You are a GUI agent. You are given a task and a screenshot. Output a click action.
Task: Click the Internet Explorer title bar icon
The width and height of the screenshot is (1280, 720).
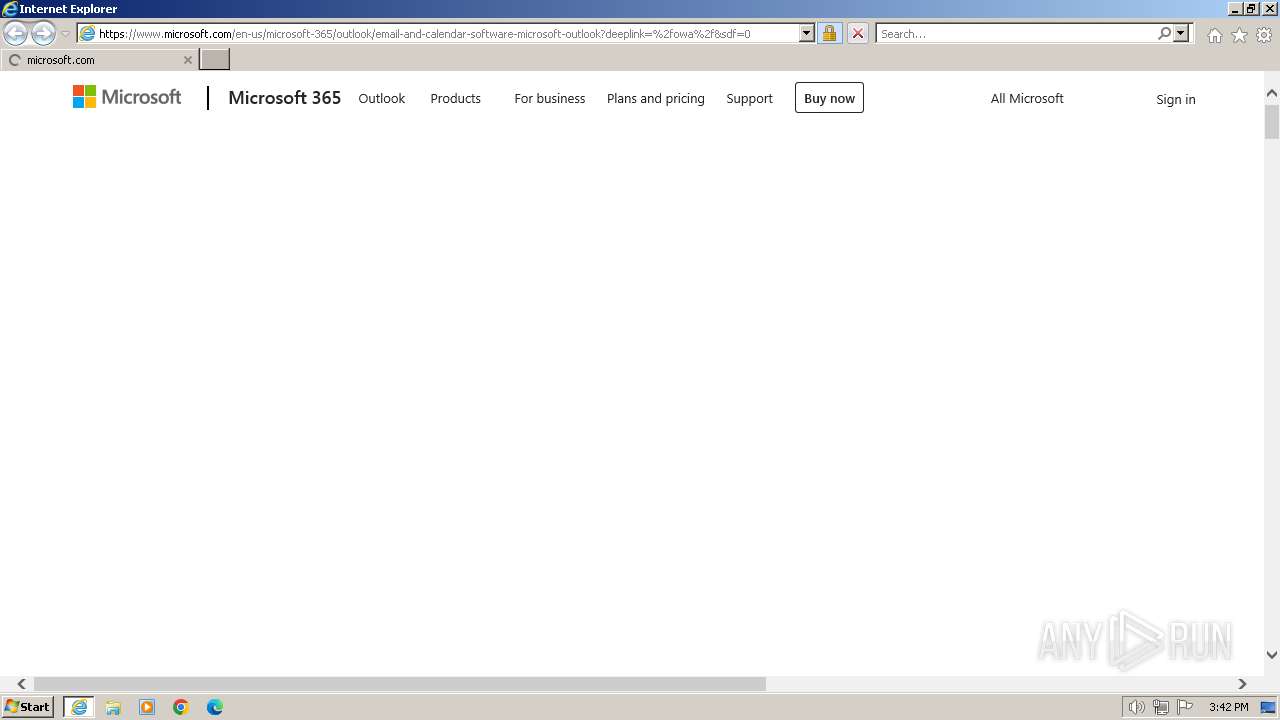pos(10,9)
